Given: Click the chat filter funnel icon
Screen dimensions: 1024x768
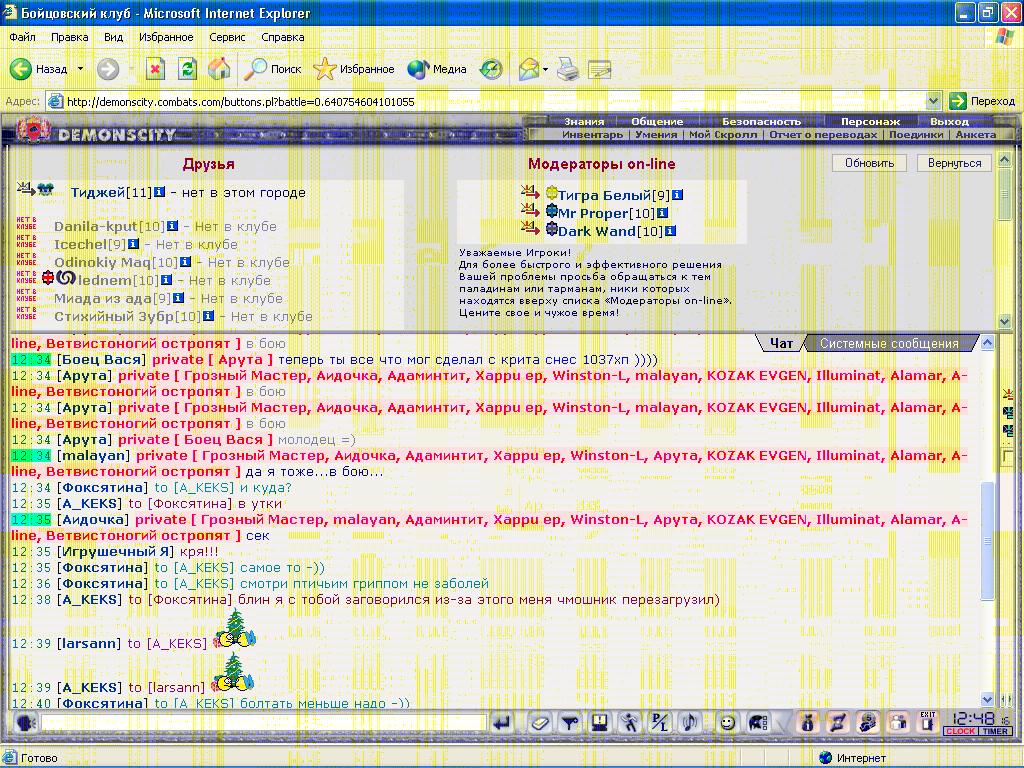Looking at the screenshot, I should click(x=569, y=722).
